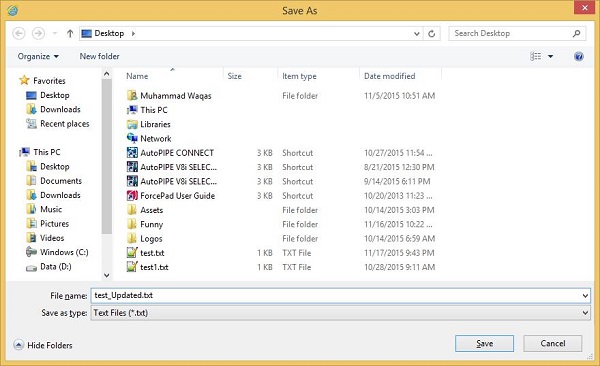Click date 11/17/2015 9:43 PM
Viewport: 600px width, 366px height.
pyautogui.click(x=399, y=253)
